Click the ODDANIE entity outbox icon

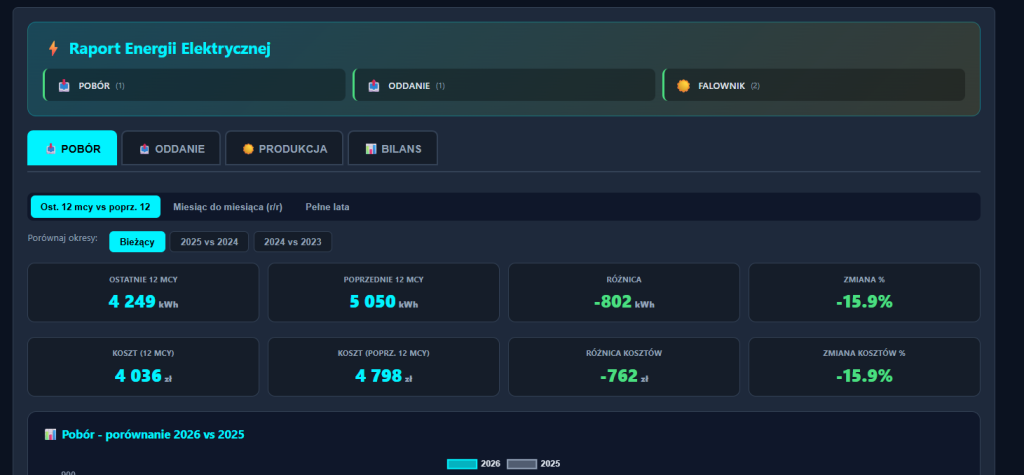tap(374, 86)
